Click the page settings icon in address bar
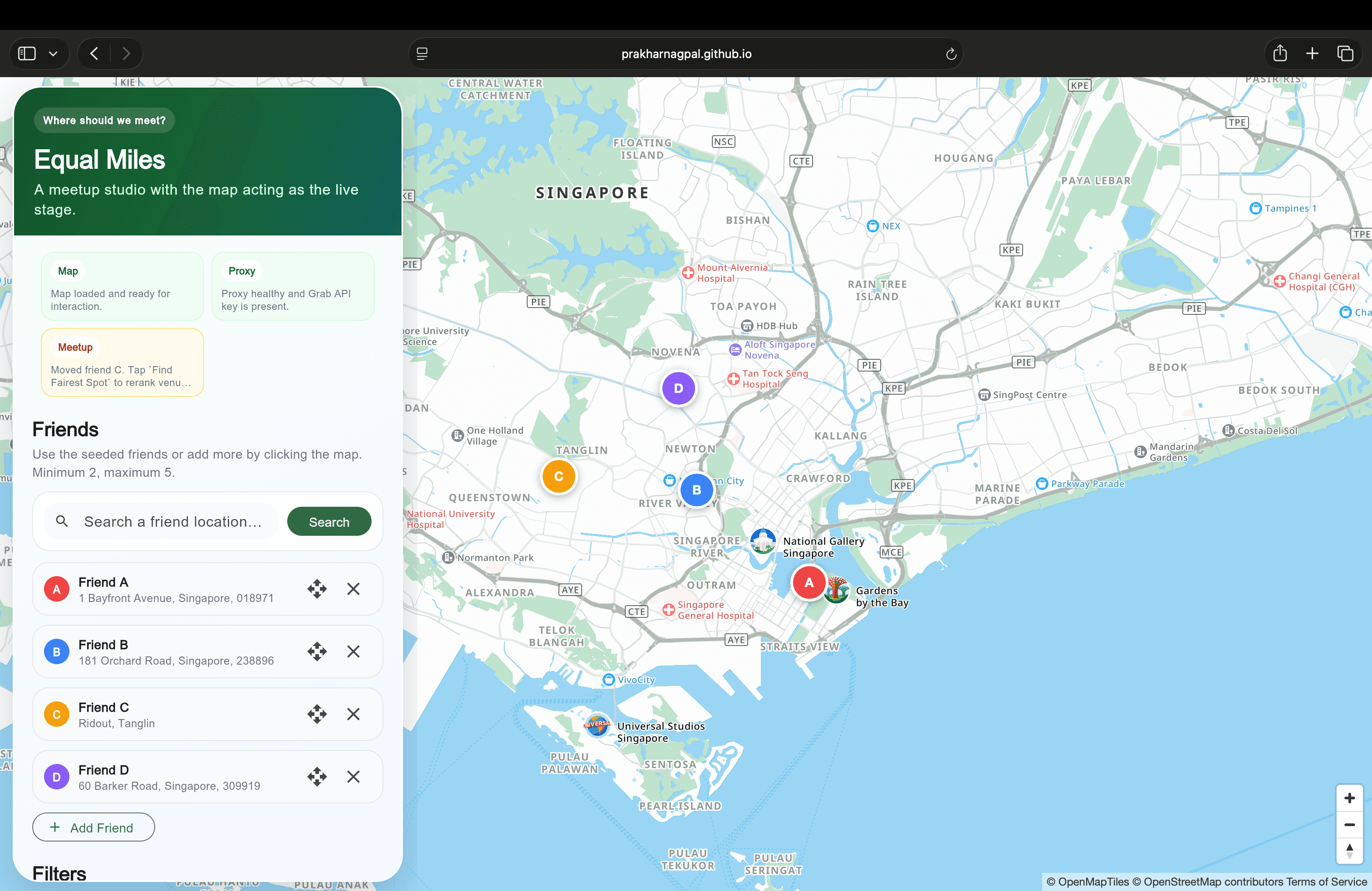 (422, 54)
